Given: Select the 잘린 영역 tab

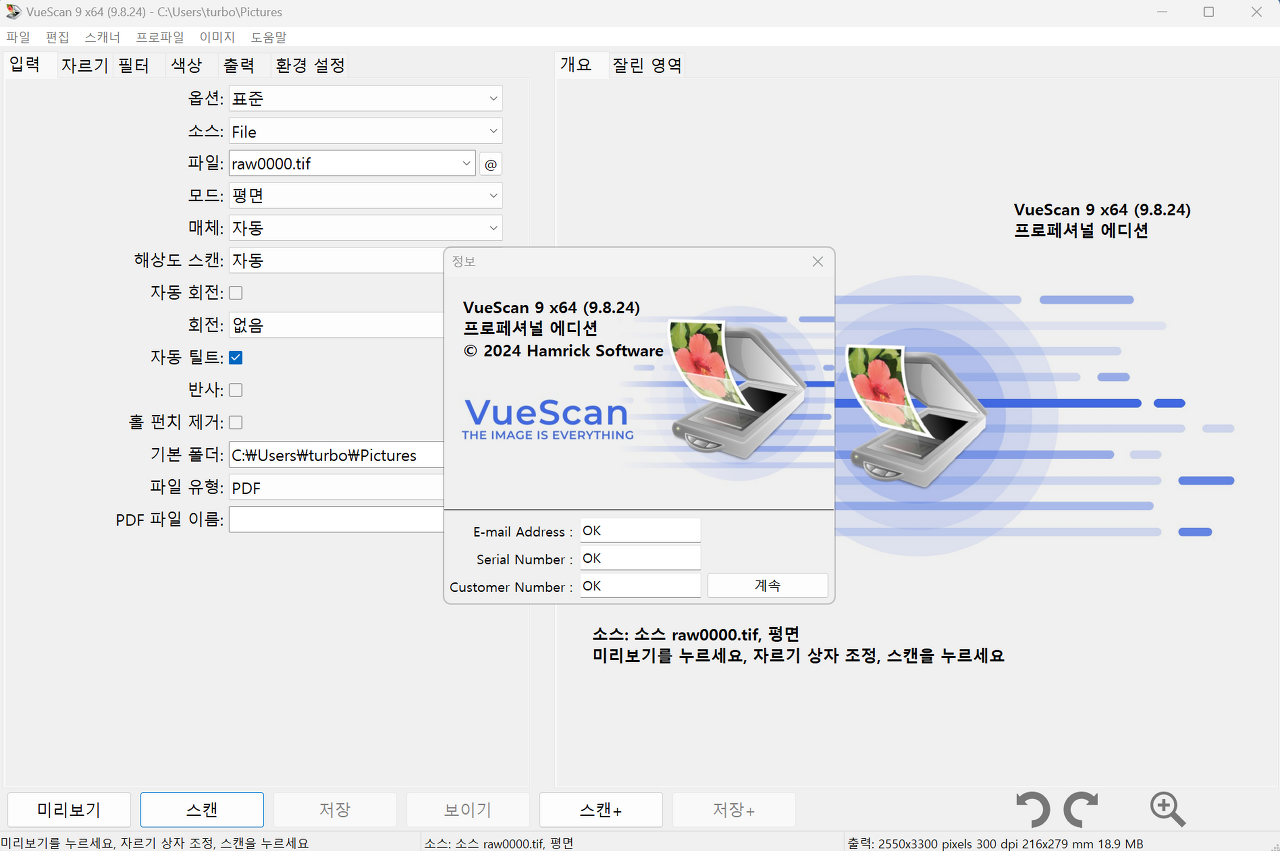Looking at the screenshot, I should [x=647, y=65].
